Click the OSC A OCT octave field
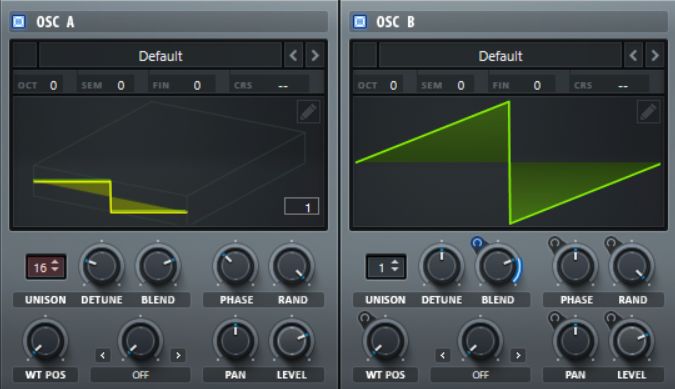This screenshot has height=389, width=675. (38, 85)
